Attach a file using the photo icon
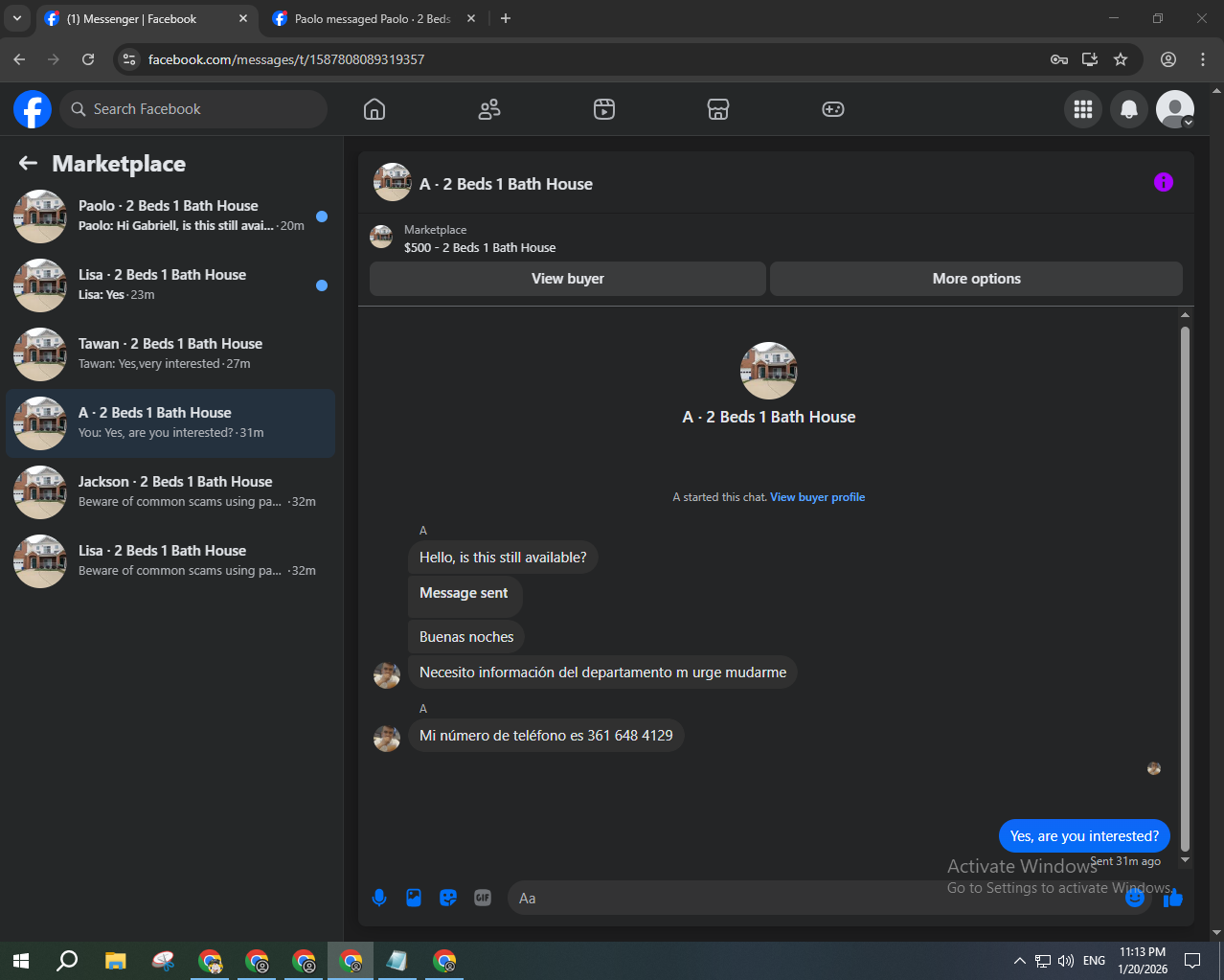 (x=414, y=898)
